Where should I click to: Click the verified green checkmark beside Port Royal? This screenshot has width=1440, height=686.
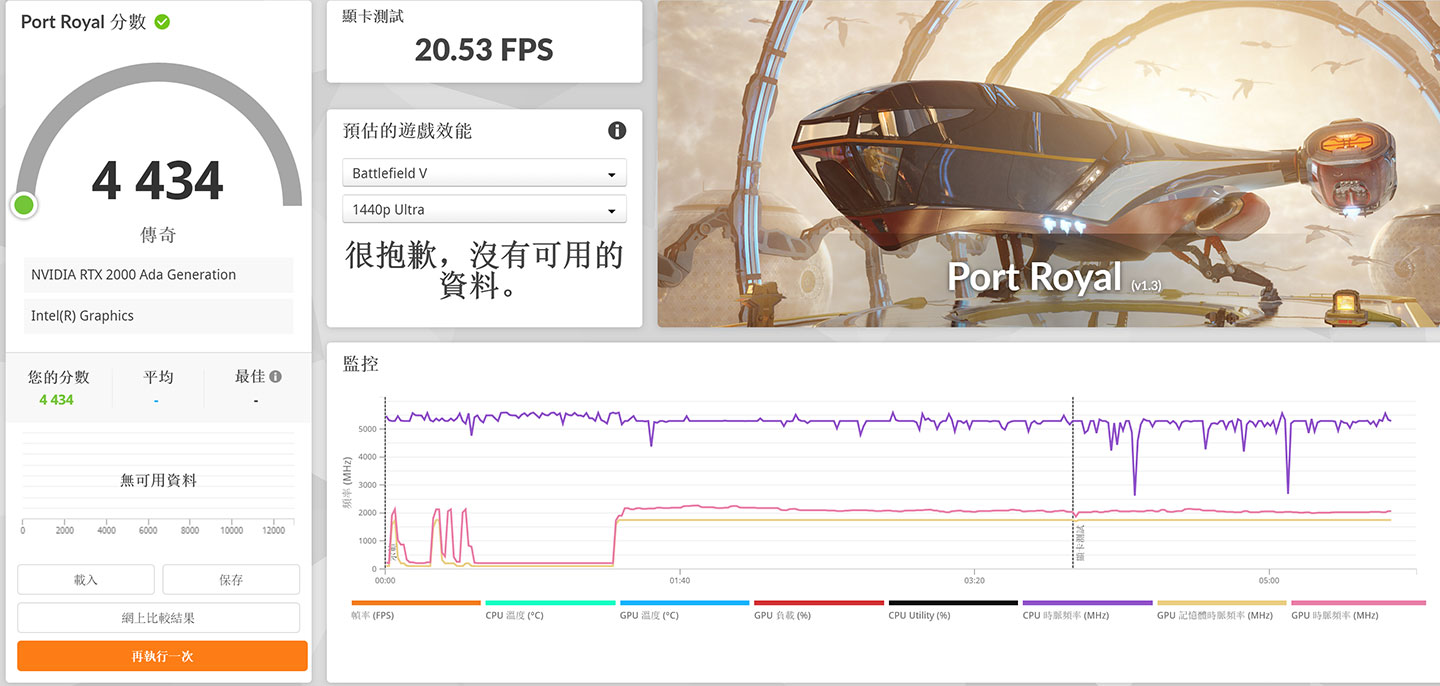160,21
